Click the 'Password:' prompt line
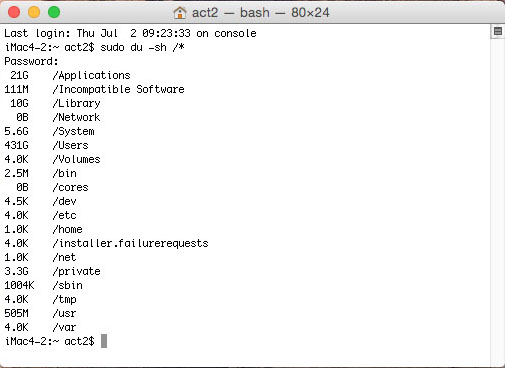The width and height of the screenshot is (505, 368). 31,61
